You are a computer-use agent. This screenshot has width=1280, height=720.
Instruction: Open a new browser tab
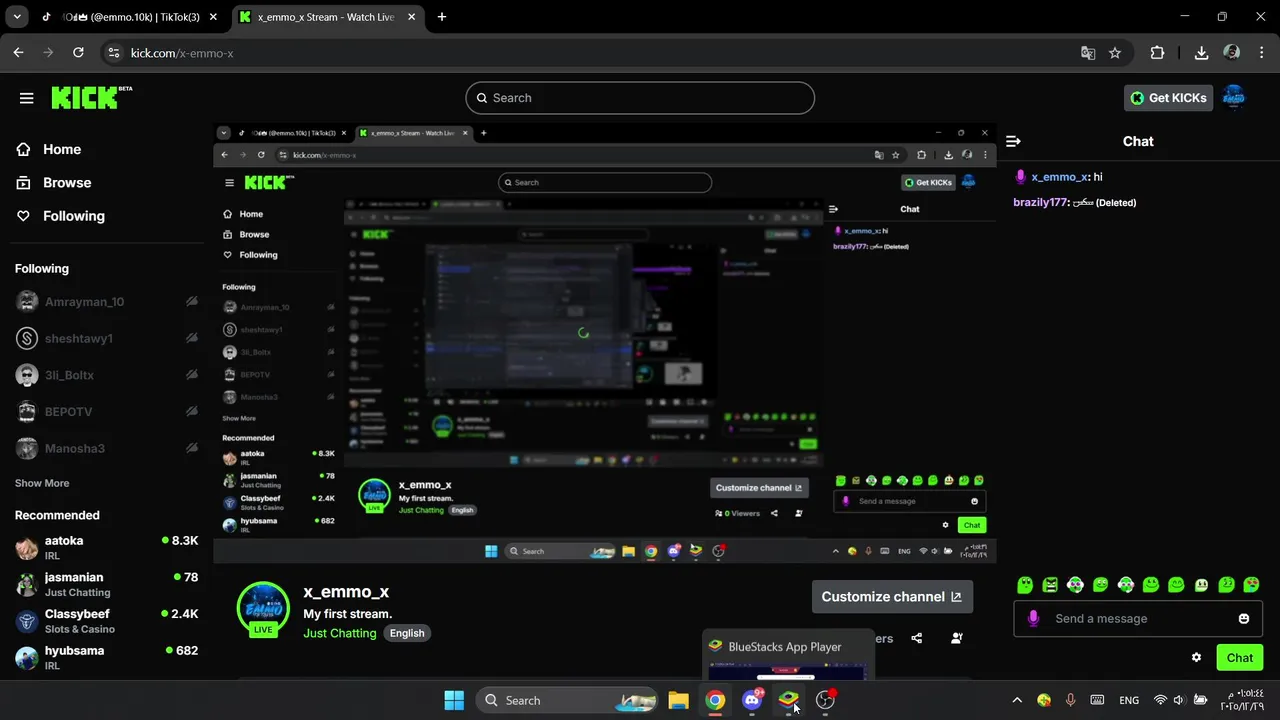(442, 17)
